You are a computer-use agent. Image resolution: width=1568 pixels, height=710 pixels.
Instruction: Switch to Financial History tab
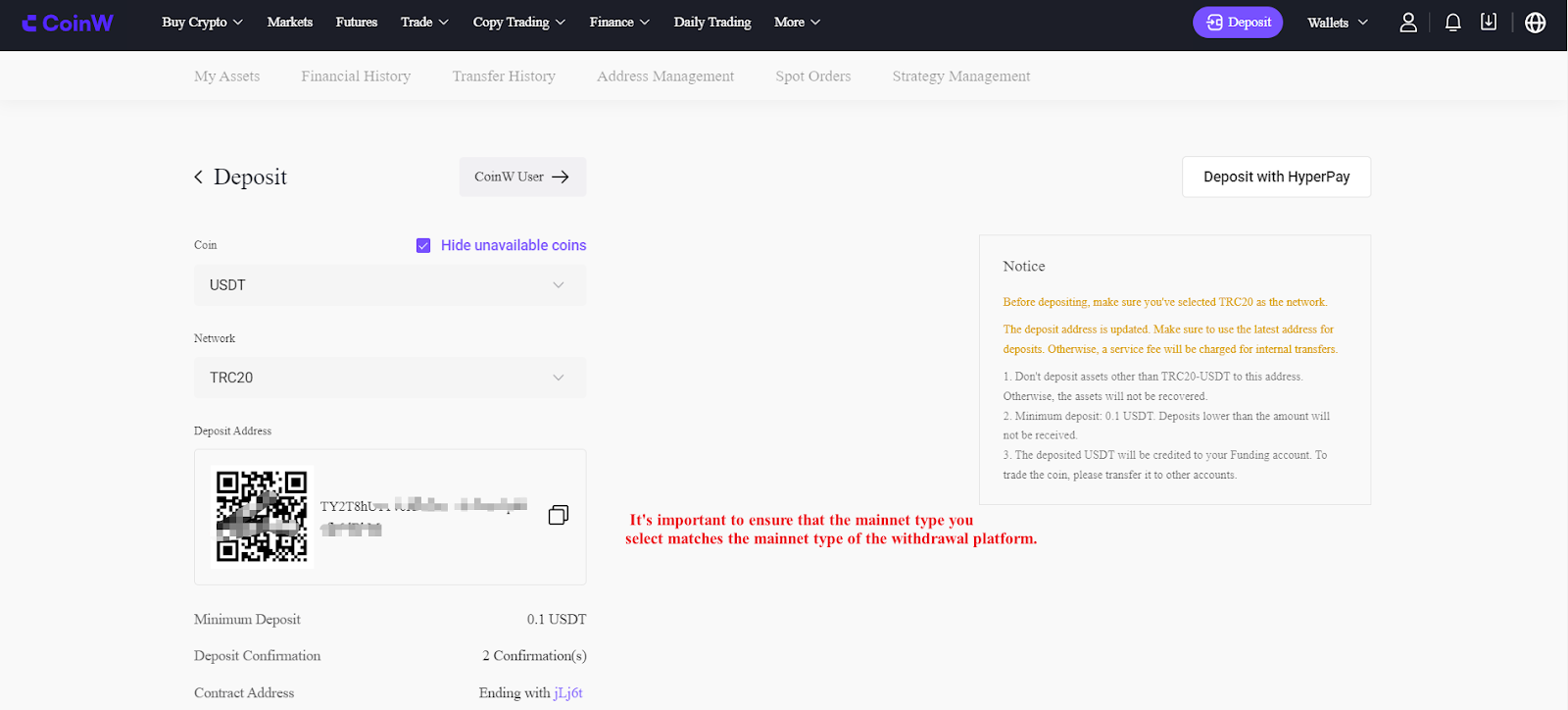(356, 76)
